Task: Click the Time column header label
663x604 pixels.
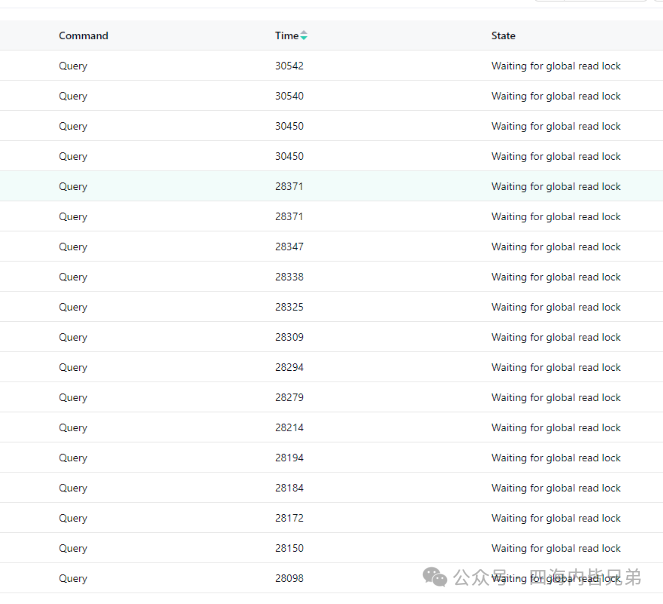Action: pos(287,36)
